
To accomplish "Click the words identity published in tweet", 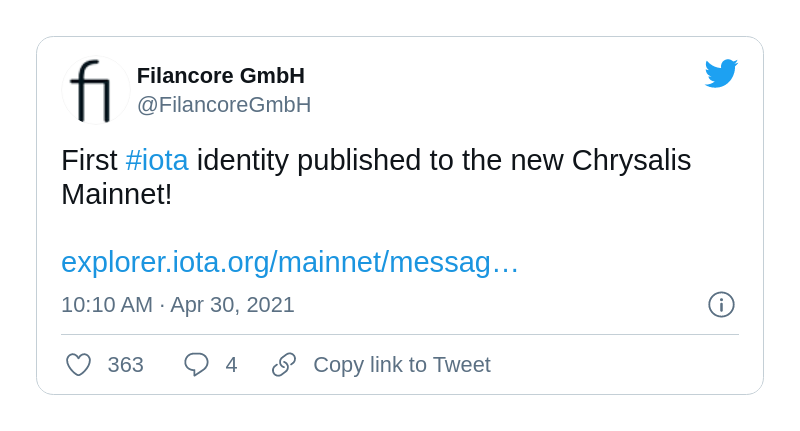I will [x=309, y=161].
